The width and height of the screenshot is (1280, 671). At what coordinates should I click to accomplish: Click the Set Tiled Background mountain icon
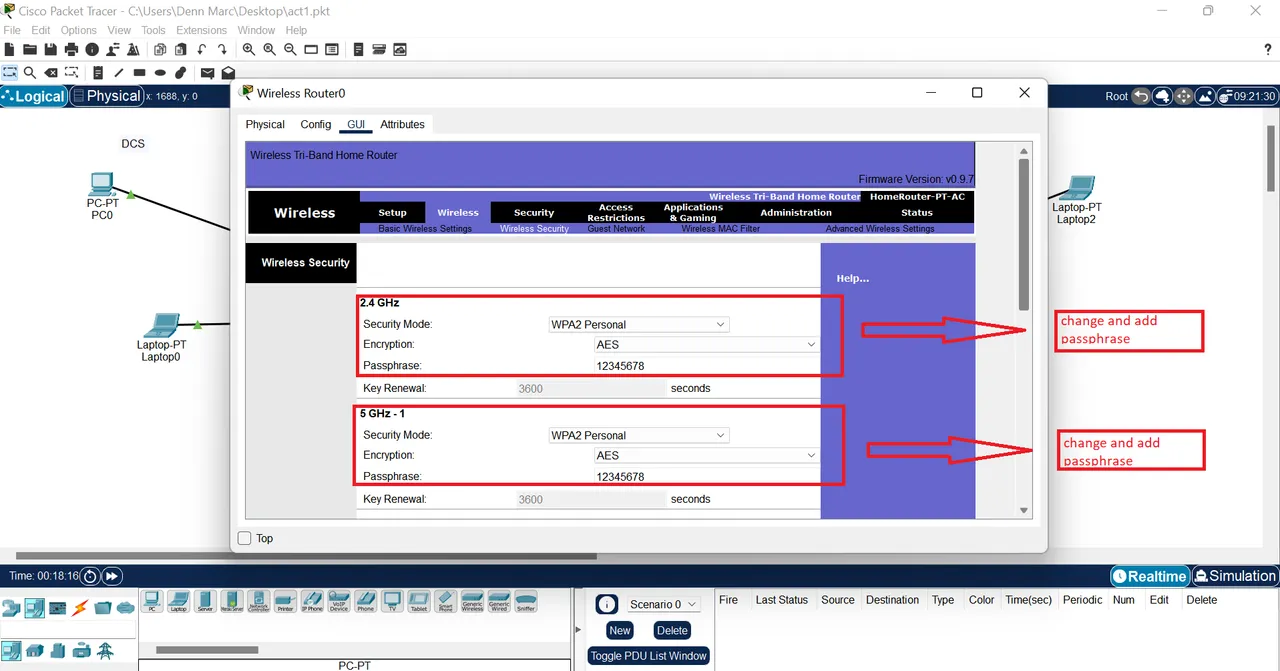[1205, 96]
